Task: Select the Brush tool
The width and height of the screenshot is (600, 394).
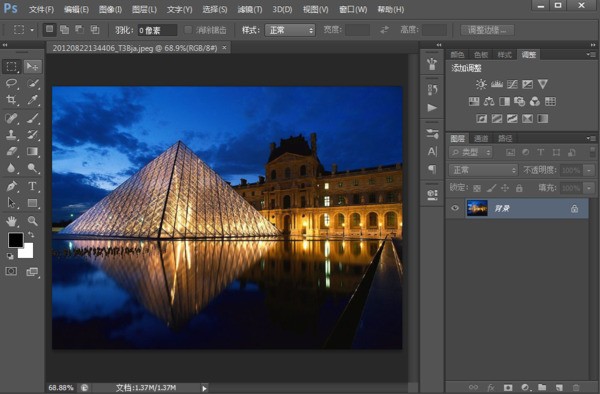Action: [33, 118]
